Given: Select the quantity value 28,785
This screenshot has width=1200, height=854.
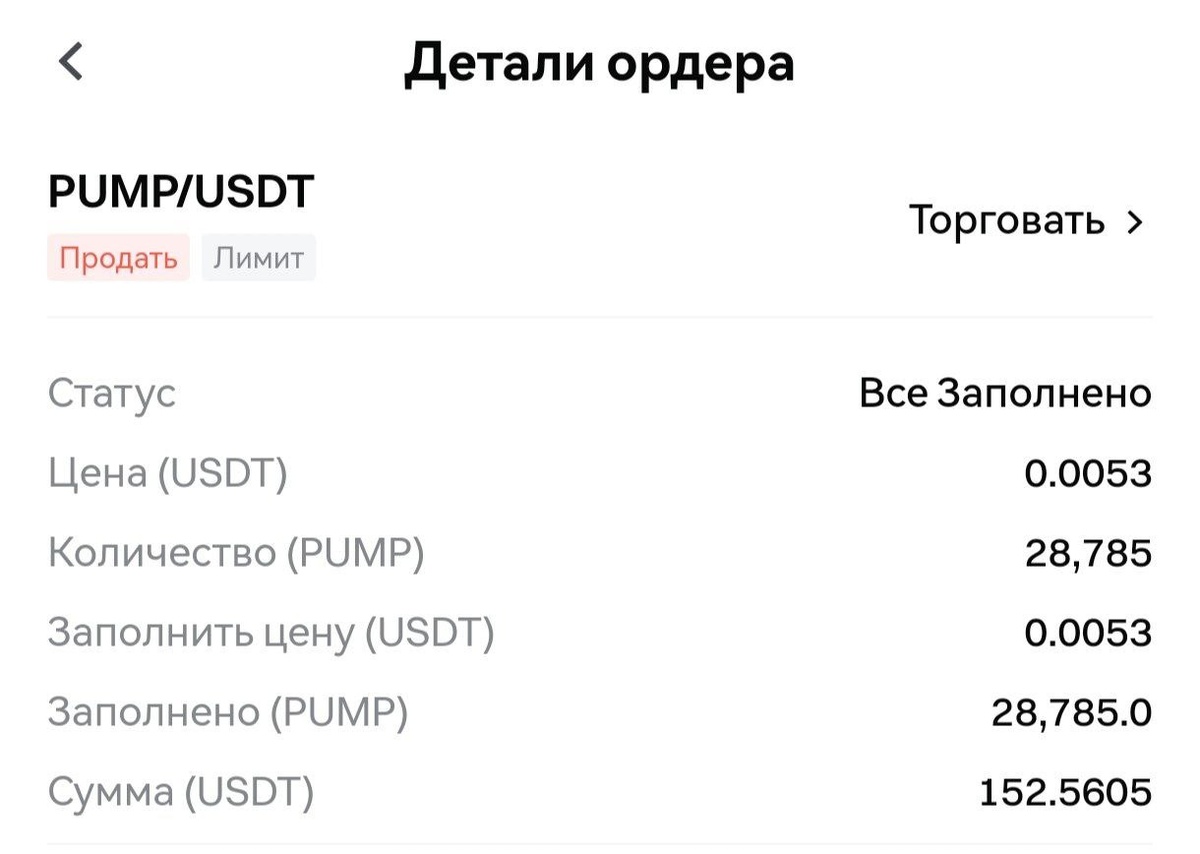Looking at the screenshot, I should (1088, 554).
